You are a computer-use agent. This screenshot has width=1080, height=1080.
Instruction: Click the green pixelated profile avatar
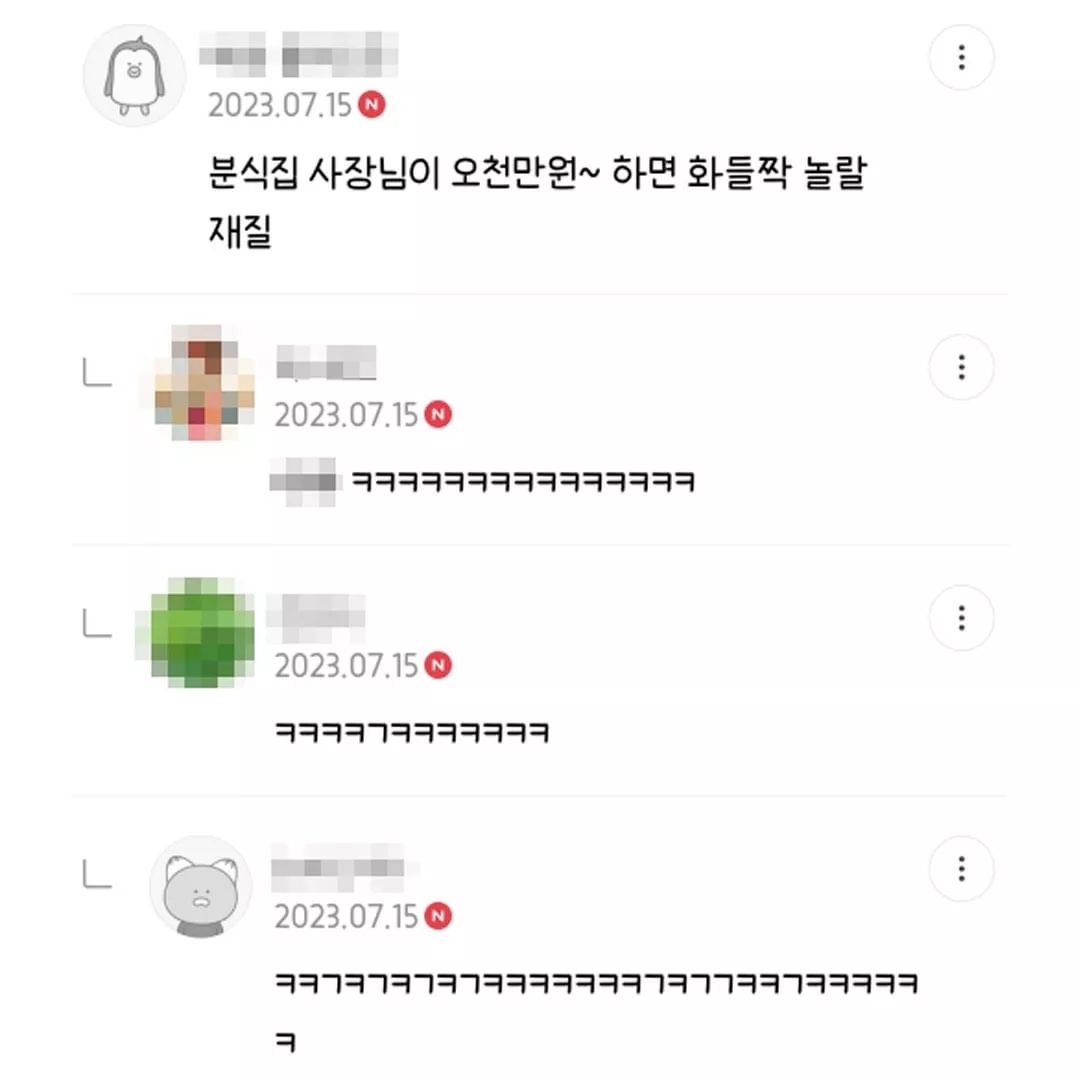point(201,632)
